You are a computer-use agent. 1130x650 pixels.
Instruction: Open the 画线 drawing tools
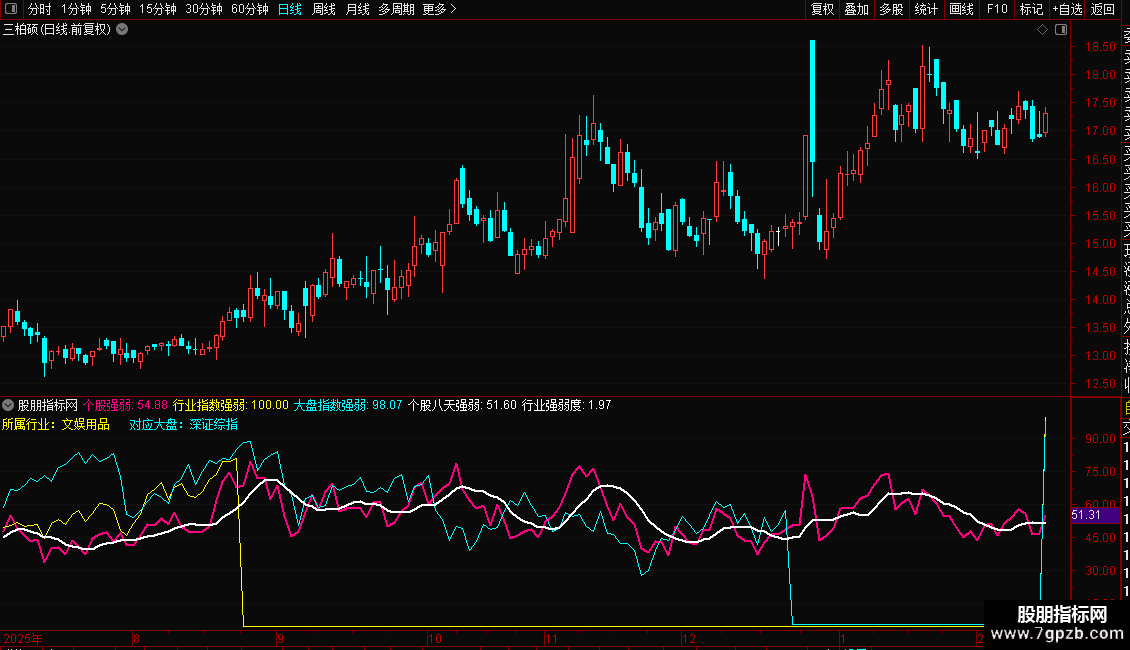(x=961, y=9)
